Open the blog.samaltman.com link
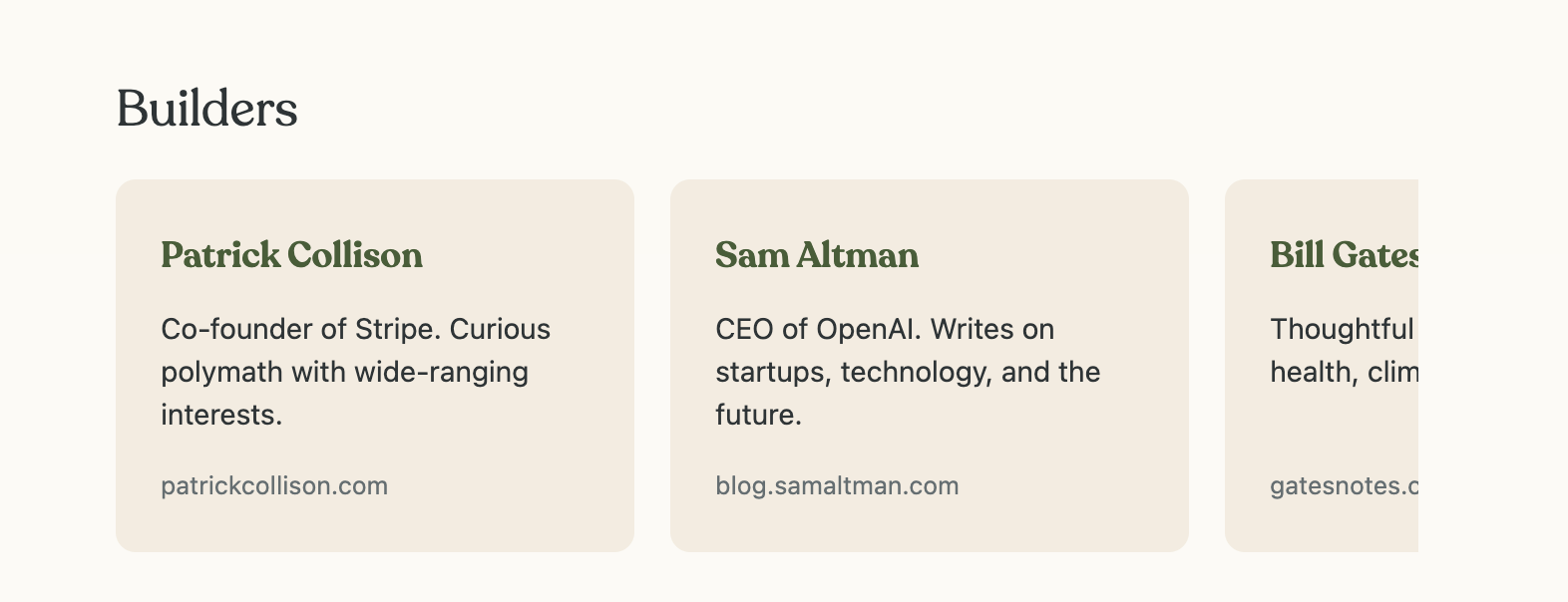Image resolution: width=1568 pixels, height=602 pixels. coord(837,486)
